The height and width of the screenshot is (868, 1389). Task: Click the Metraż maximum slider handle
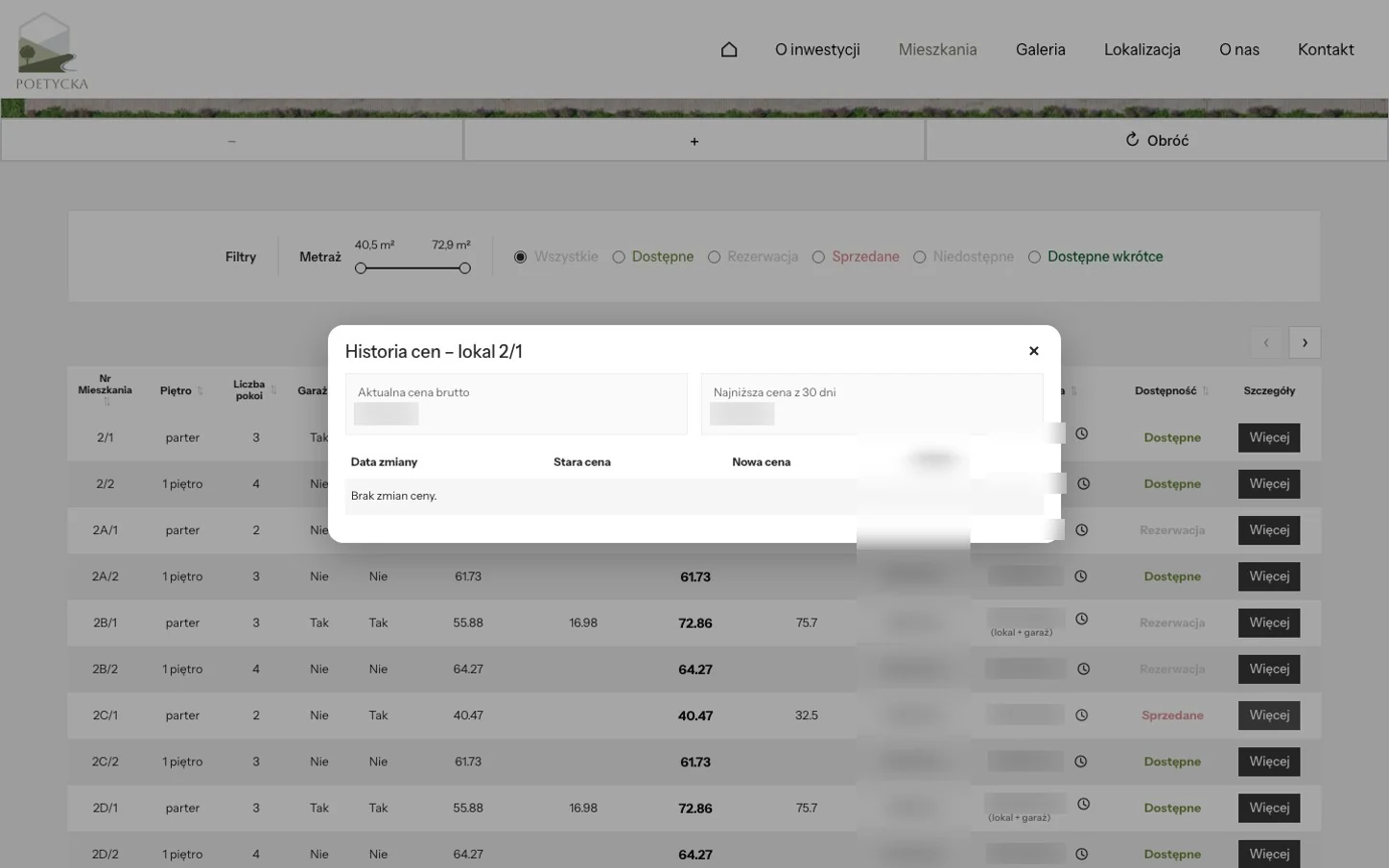tap(465, 269)
